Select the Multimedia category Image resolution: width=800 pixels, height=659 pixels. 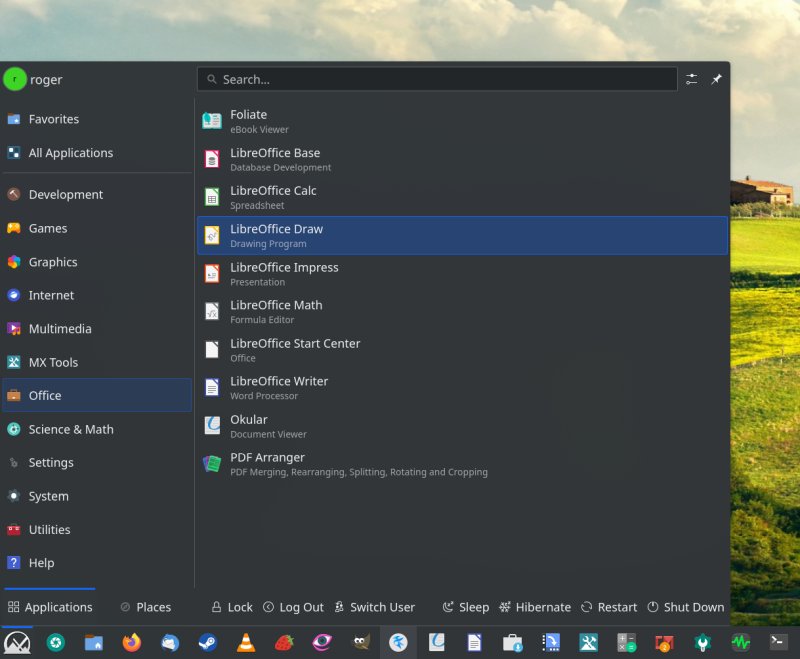60,329
